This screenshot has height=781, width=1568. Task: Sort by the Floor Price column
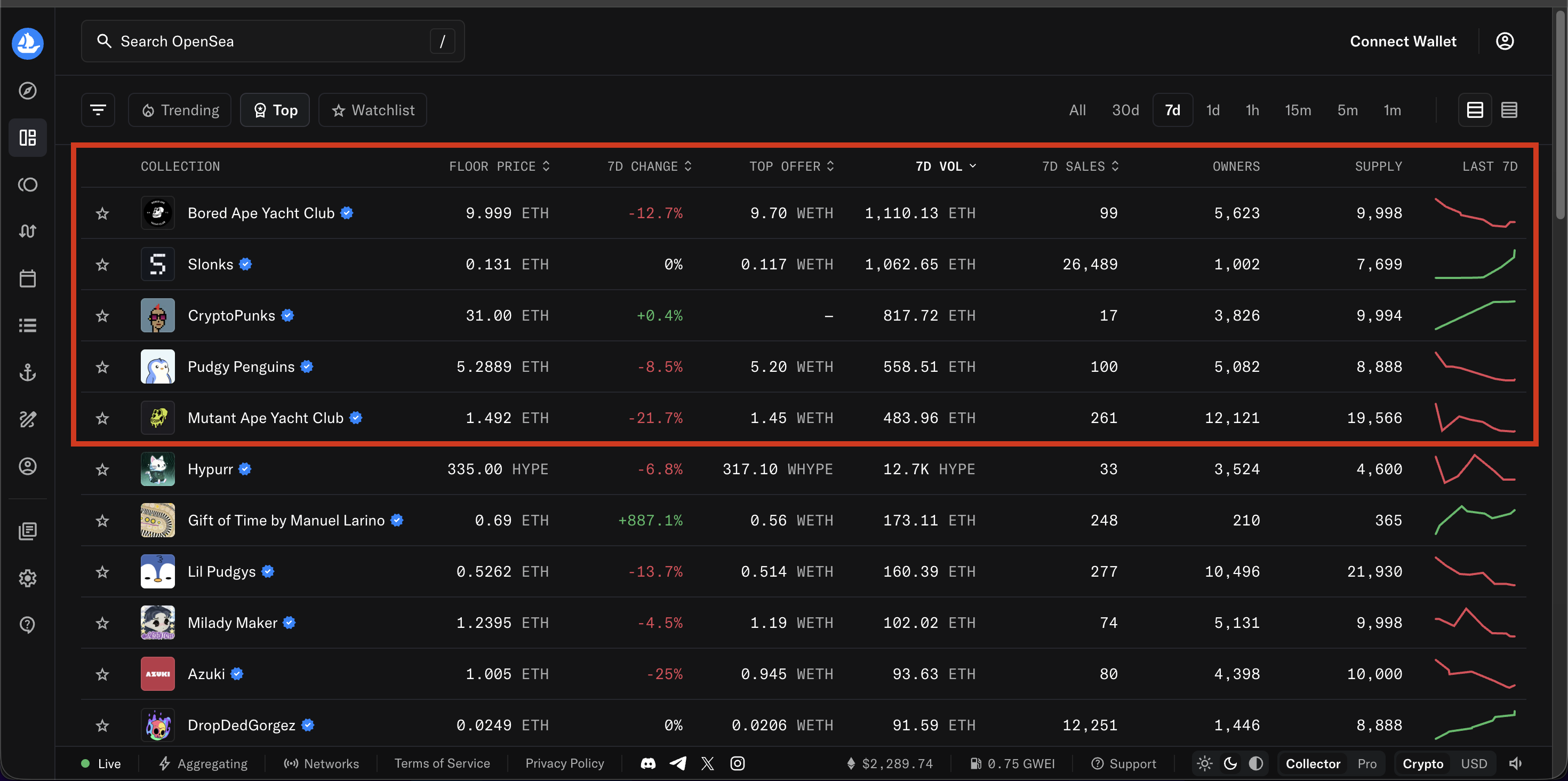coord(500,166)
